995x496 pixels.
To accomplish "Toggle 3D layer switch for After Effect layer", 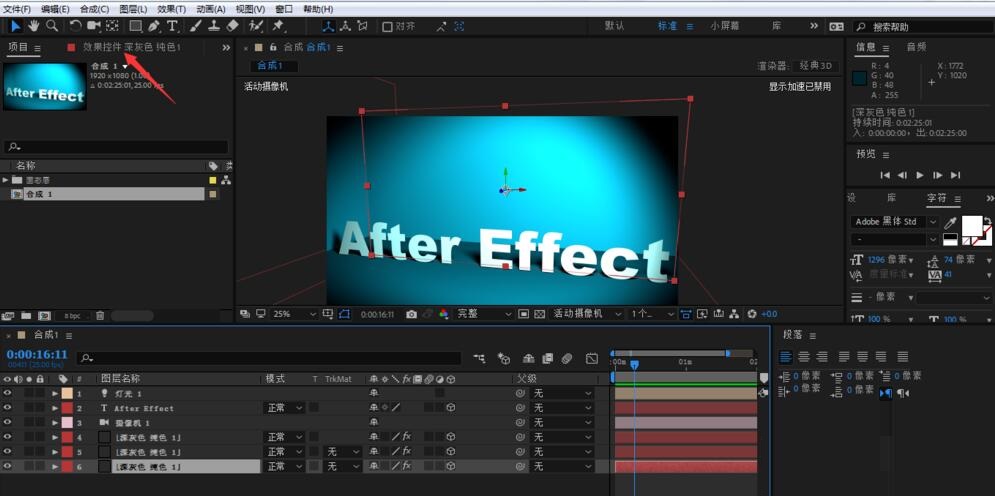I will coord(451,408).
